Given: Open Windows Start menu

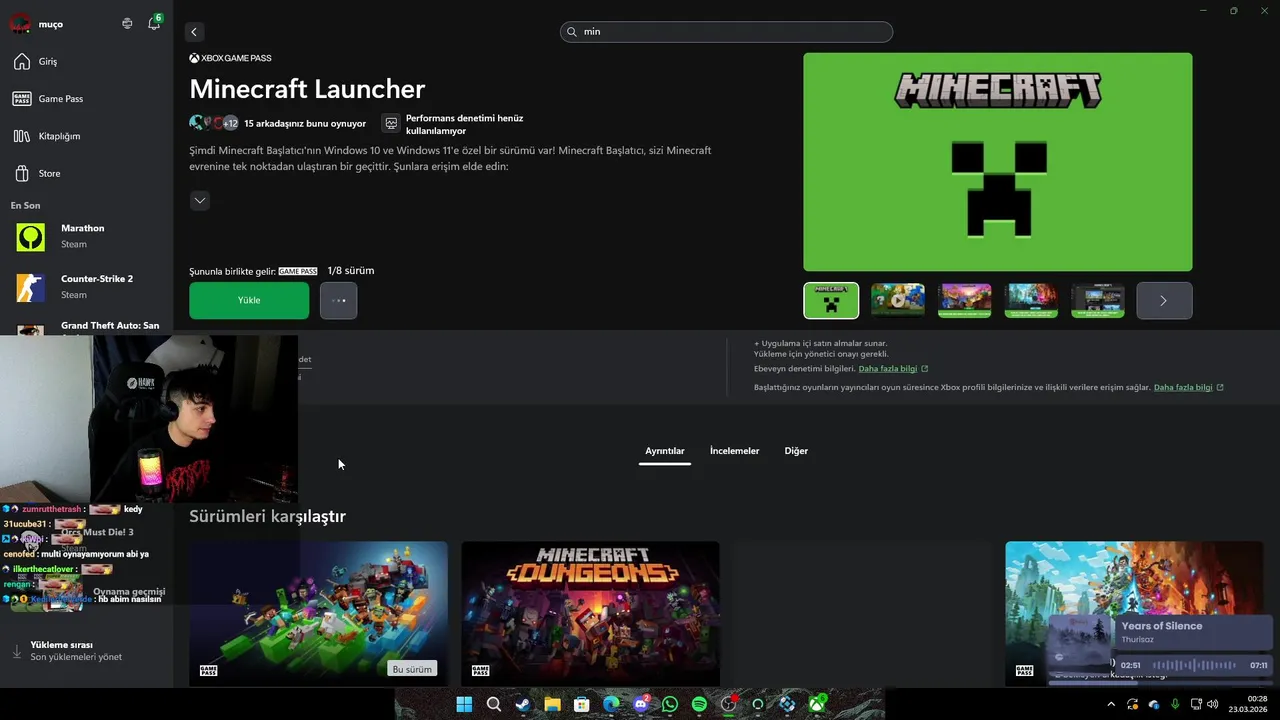Looking at the screenshot, I should (x=464, y=704).
